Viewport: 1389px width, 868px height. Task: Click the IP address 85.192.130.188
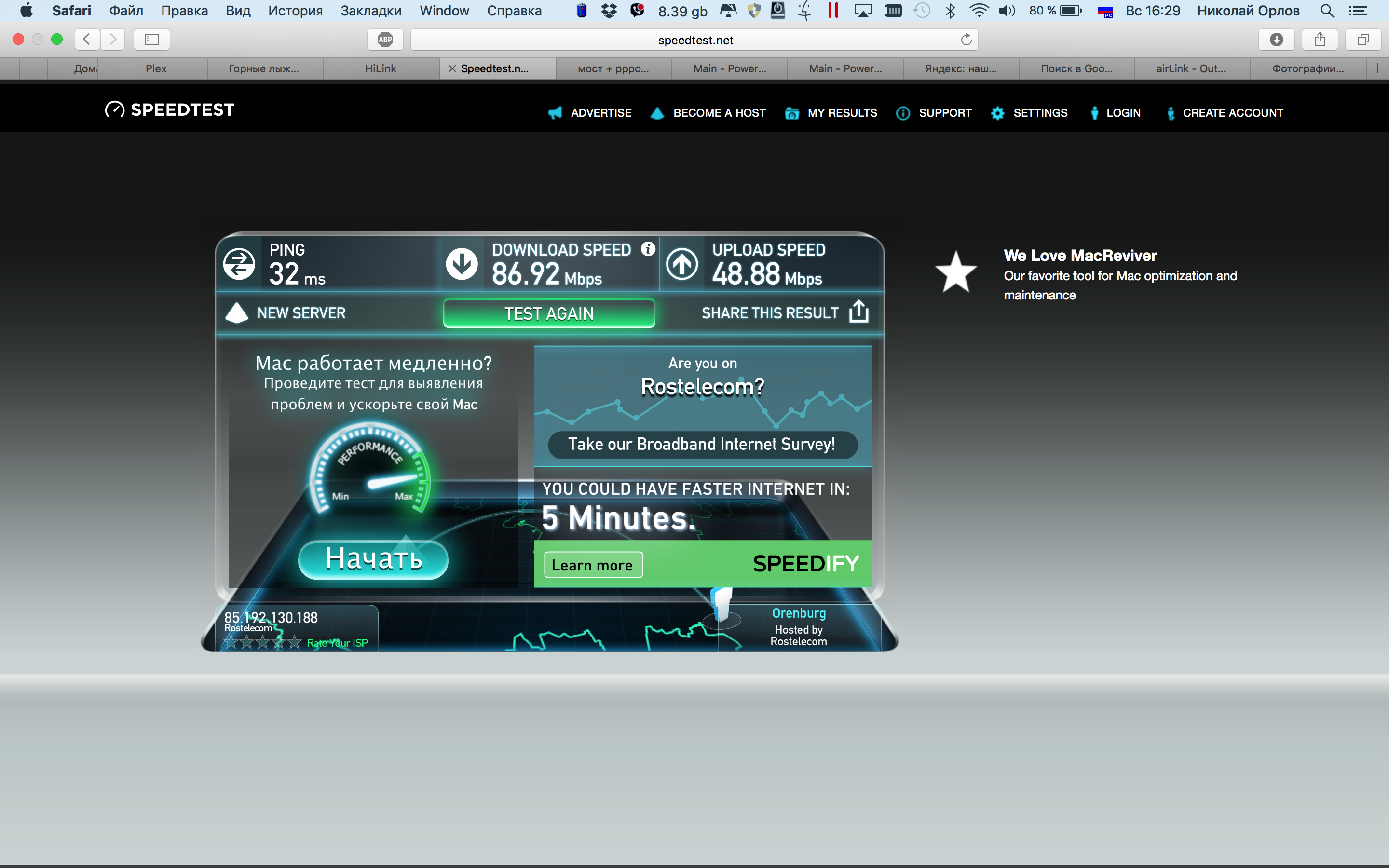click(271, 617)
